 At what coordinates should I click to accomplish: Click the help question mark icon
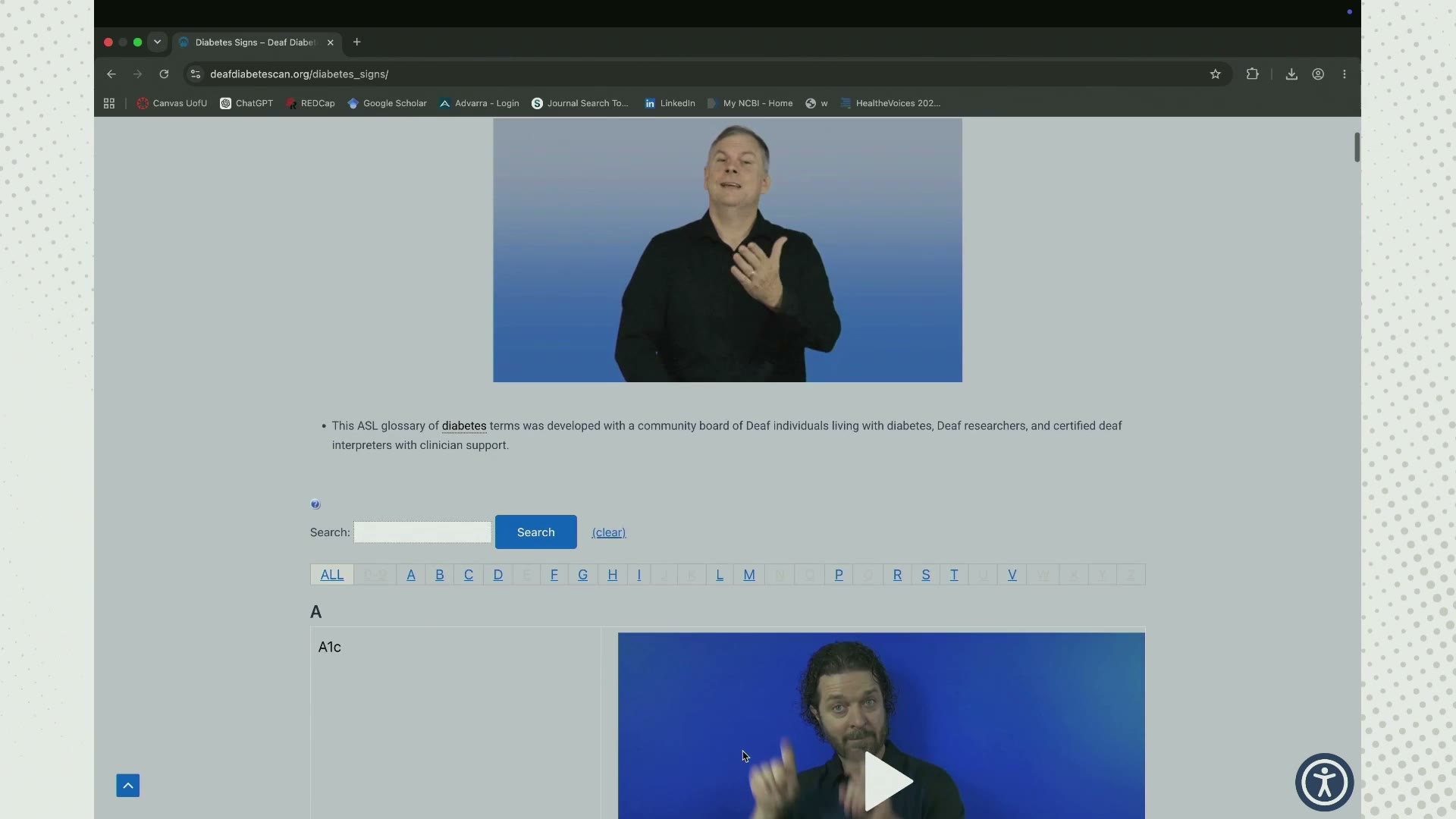[x=315, y=504]
